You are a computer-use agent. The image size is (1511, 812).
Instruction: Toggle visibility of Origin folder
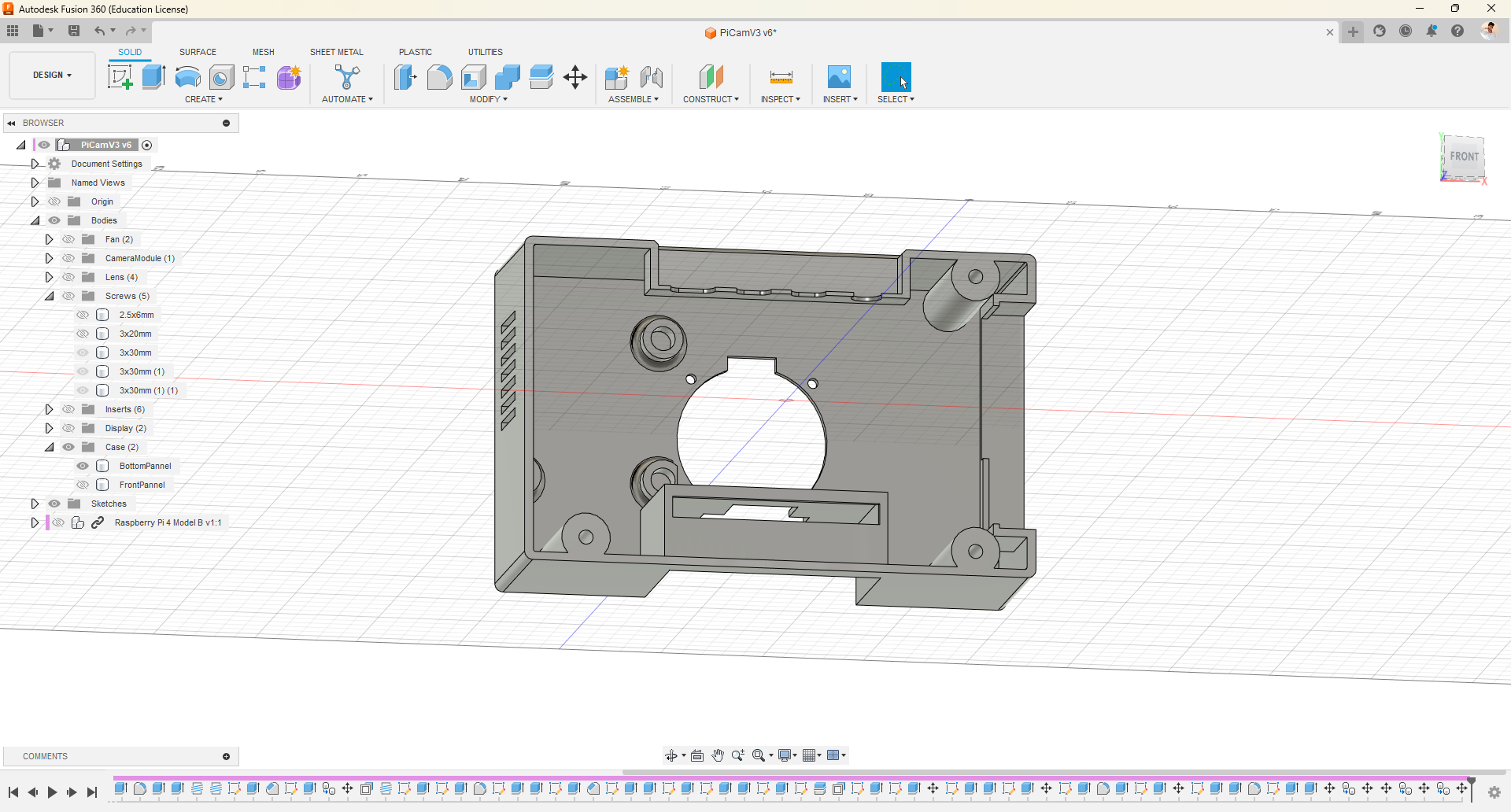[x=54, y=201]
